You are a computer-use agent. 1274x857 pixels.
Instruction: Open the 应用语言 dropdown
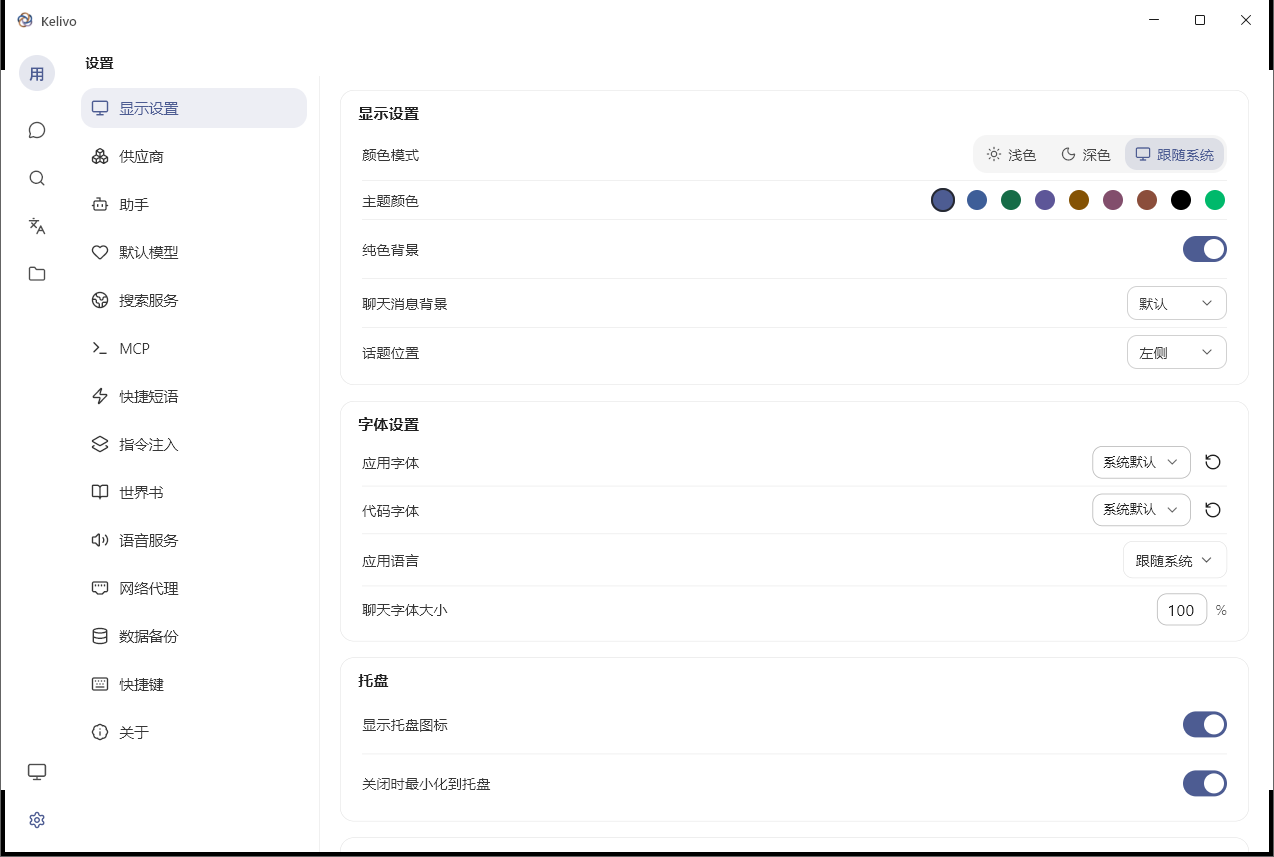coord(1175,559)
